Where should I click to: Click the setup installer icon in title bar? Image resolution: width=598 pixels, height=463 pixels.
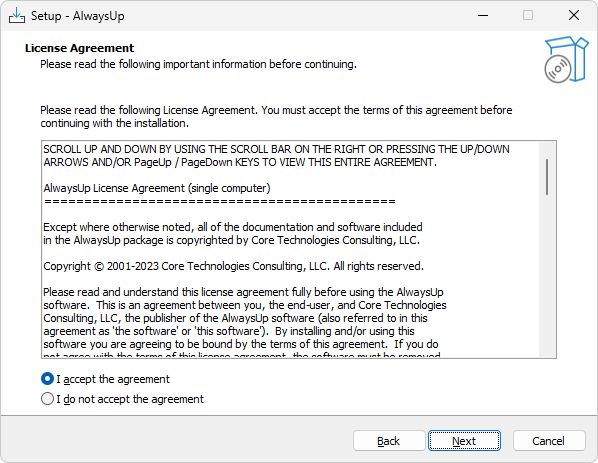tap(17, 16)
